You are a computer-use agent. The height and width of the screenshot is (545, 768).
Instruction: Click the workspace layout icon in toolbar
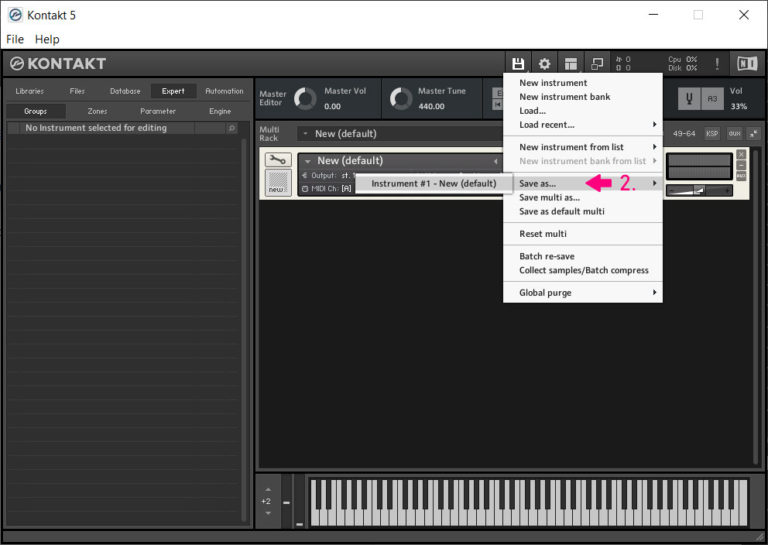[x=570, y=63]
